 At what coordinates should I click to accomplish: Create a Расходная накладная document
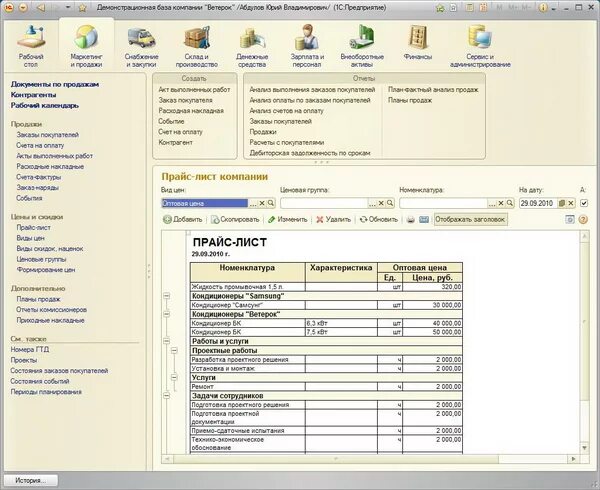(191, 111)
